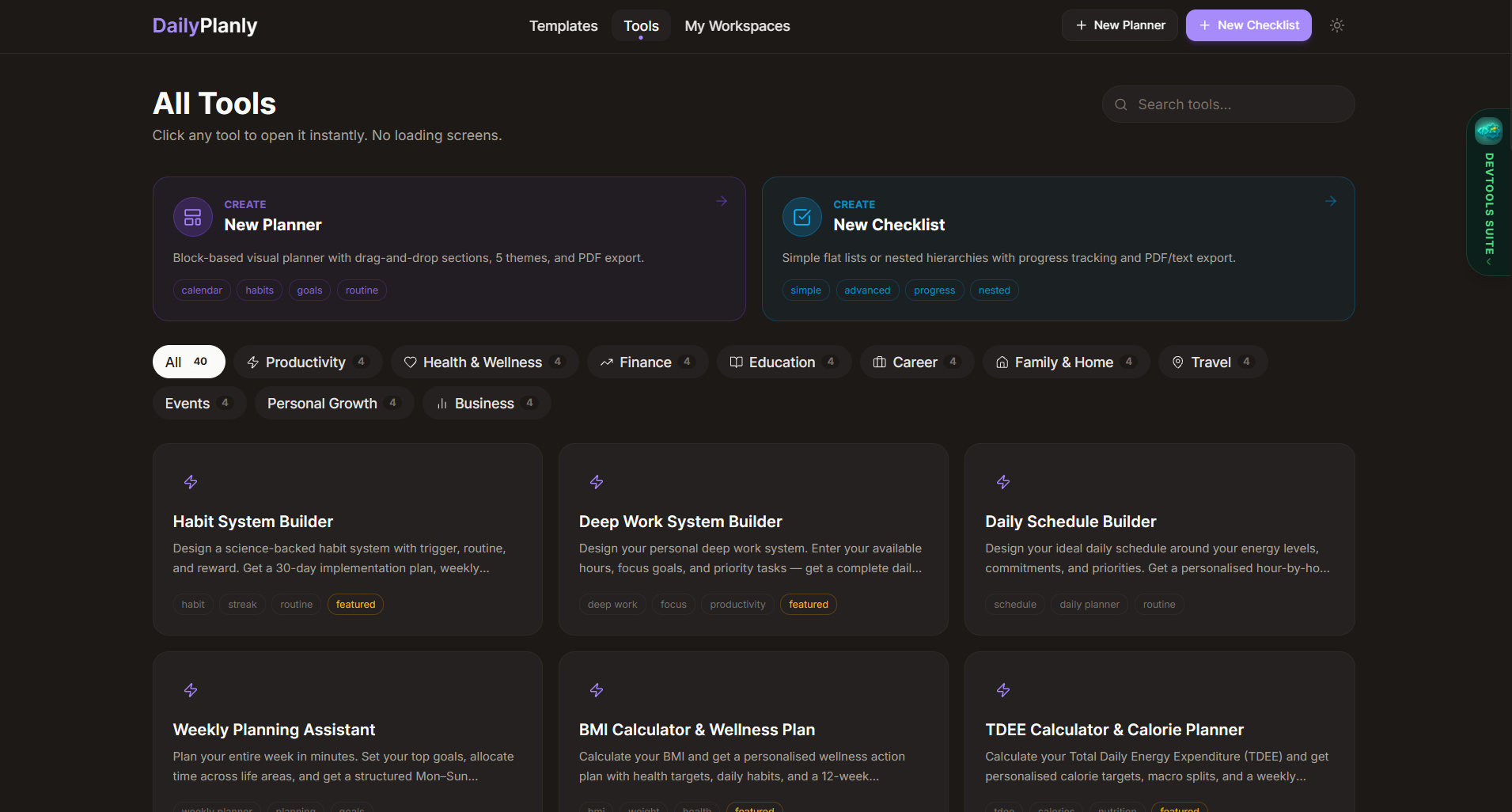Click the habit tag on Habit System Builder
This screenshot has height=812, width=1512.
click(193, 605)
